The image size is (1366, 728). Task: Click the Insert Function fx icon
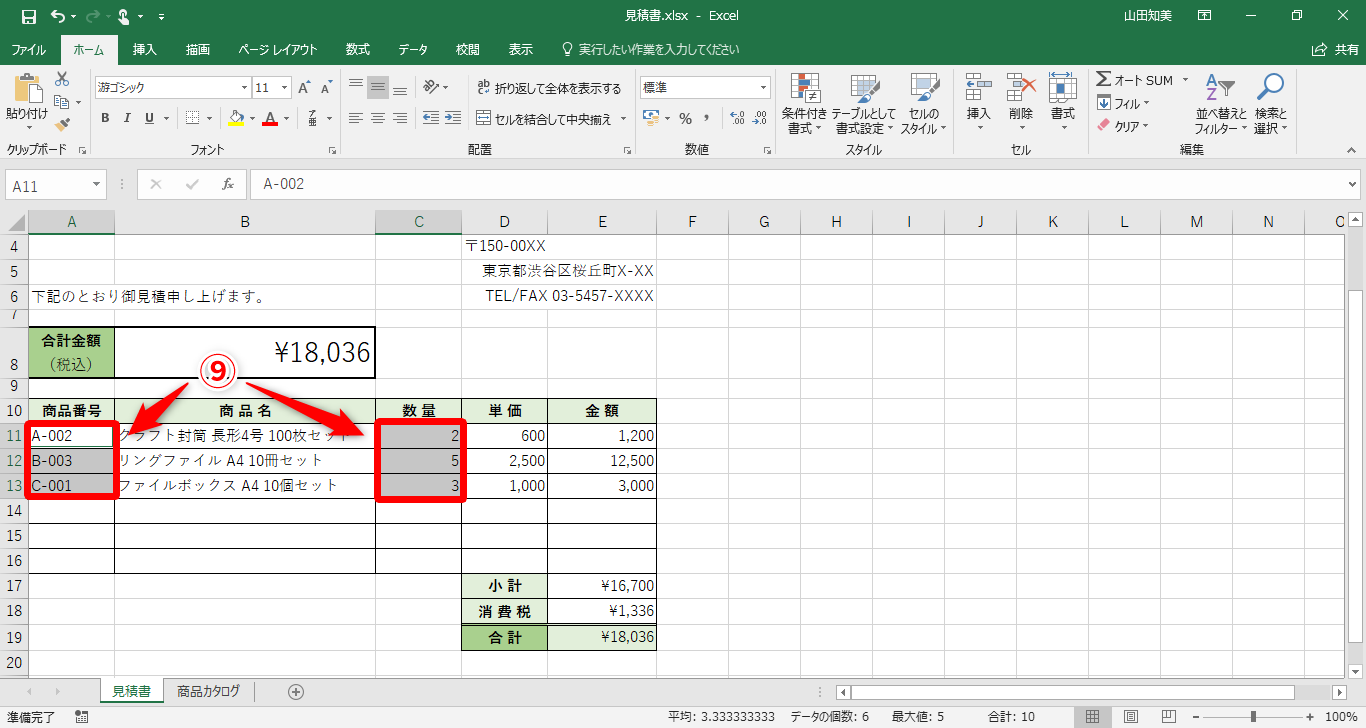[x=228, y=184]
